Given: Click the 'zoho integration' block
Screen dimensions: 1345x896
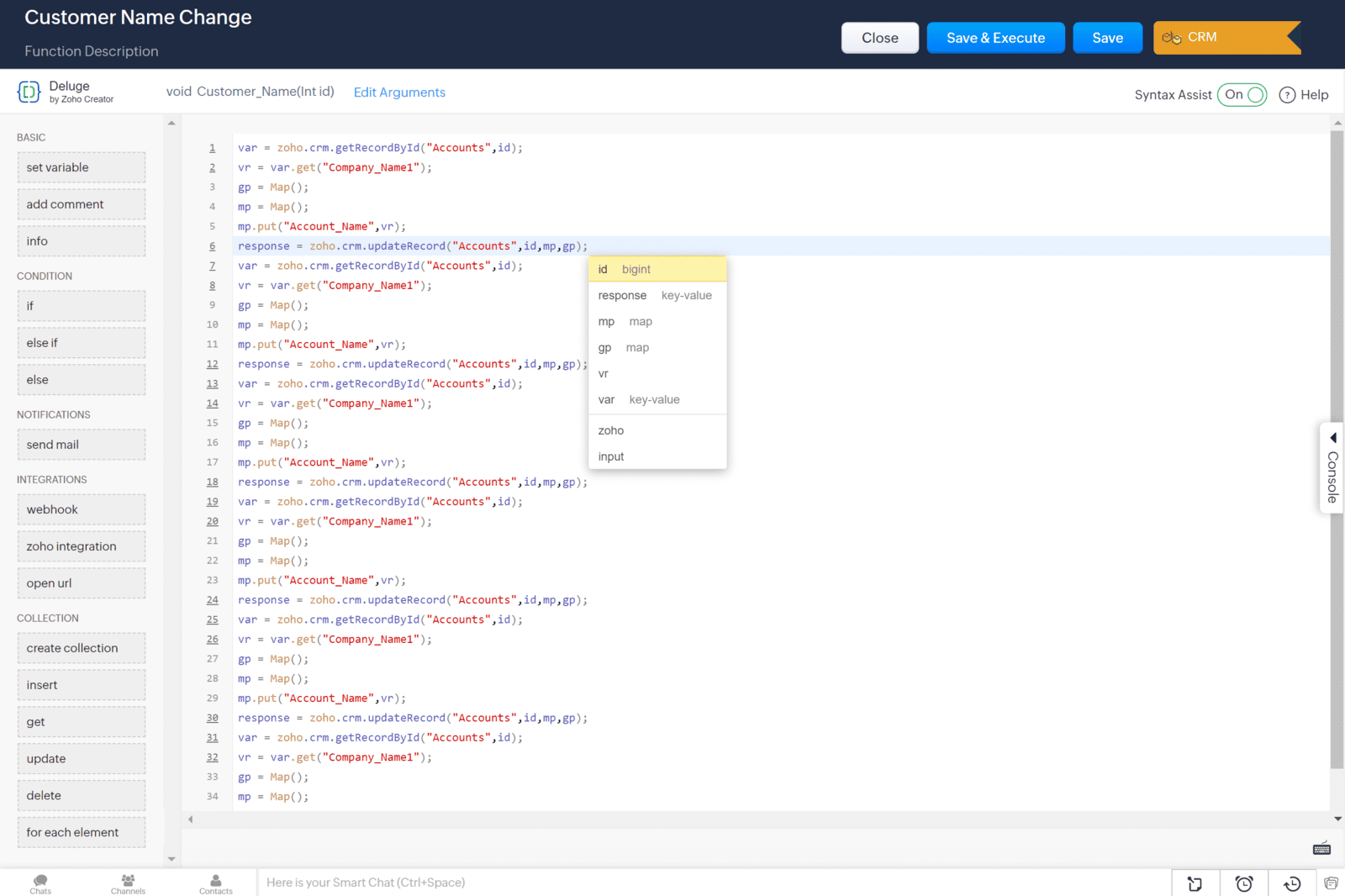Looking at the screenshot, I should point(82,546).
